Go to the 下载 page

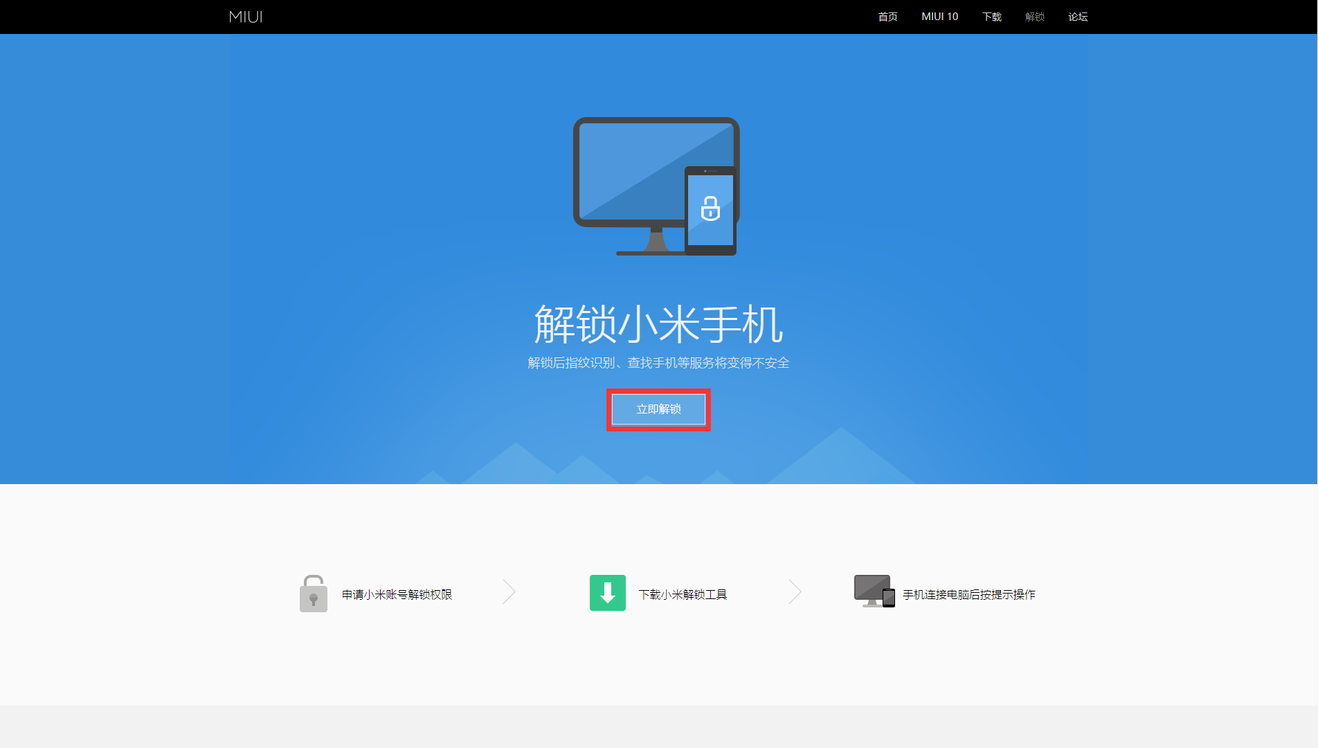click(x=992, y=17)
